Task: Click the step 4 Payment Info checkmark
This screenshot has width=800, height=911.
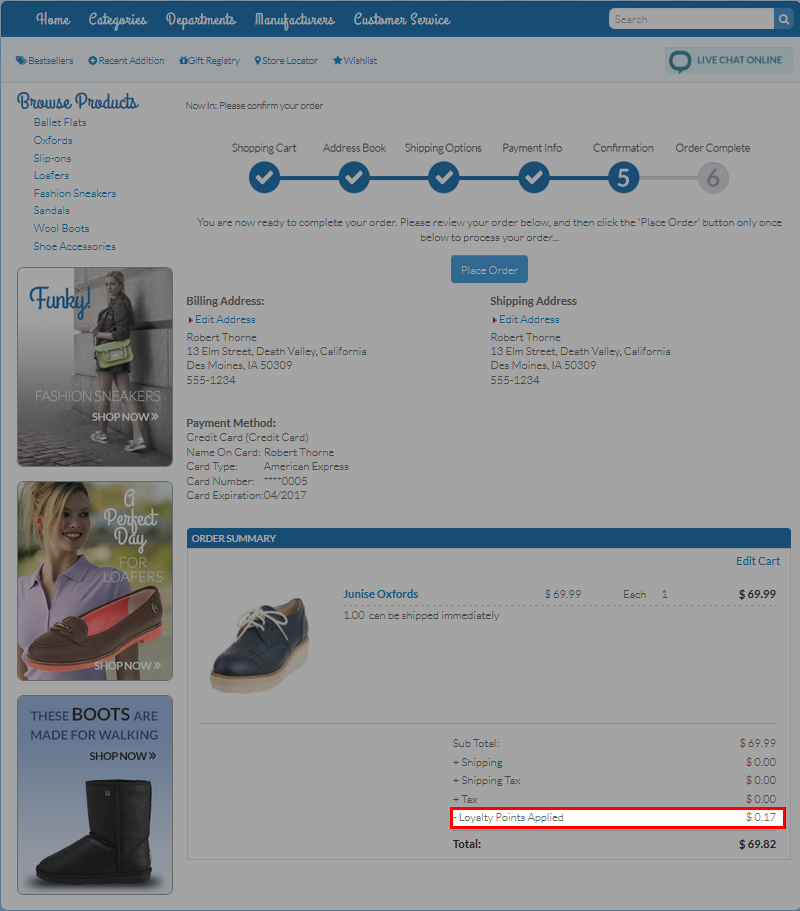Action: point(534,177)
